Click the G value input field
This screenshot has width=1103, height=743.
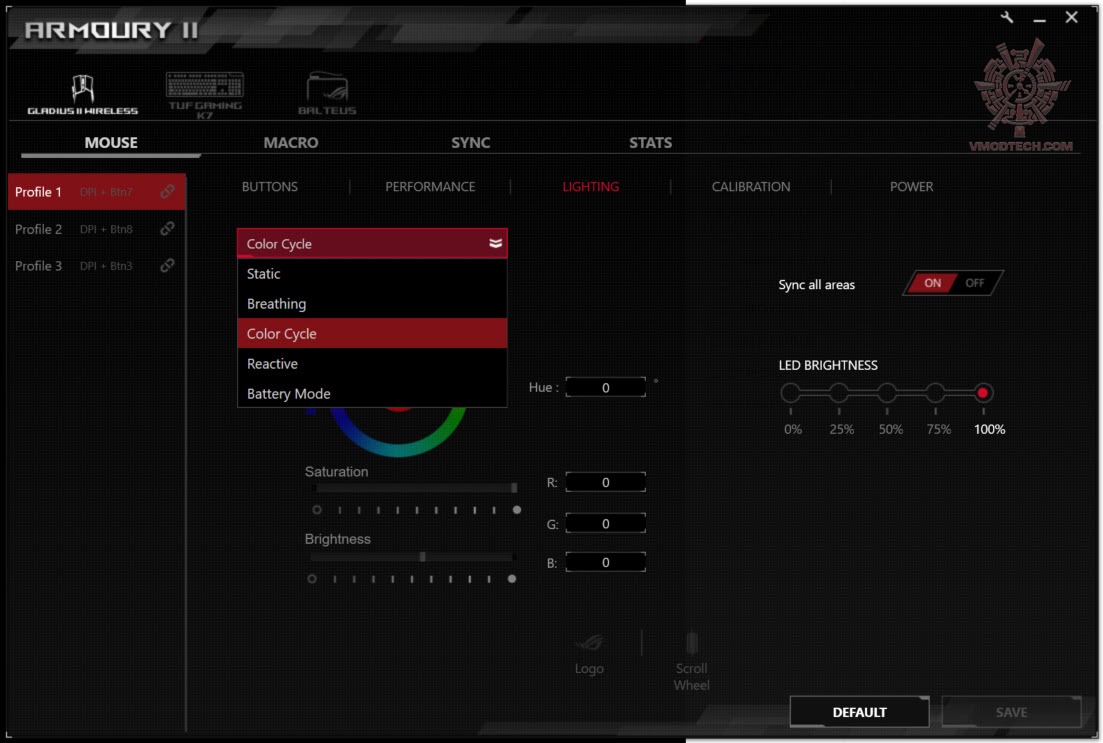605,523
